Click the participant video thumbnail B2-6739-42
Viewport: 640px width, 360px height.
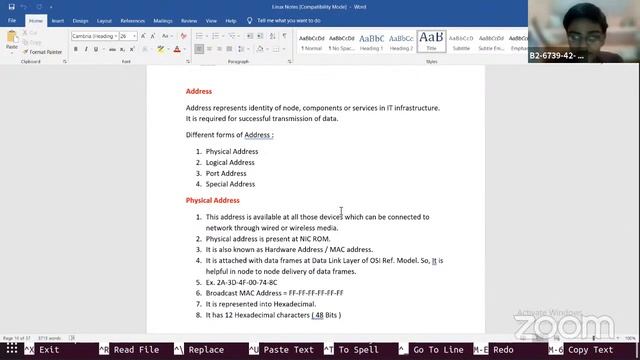coord(584,31)
